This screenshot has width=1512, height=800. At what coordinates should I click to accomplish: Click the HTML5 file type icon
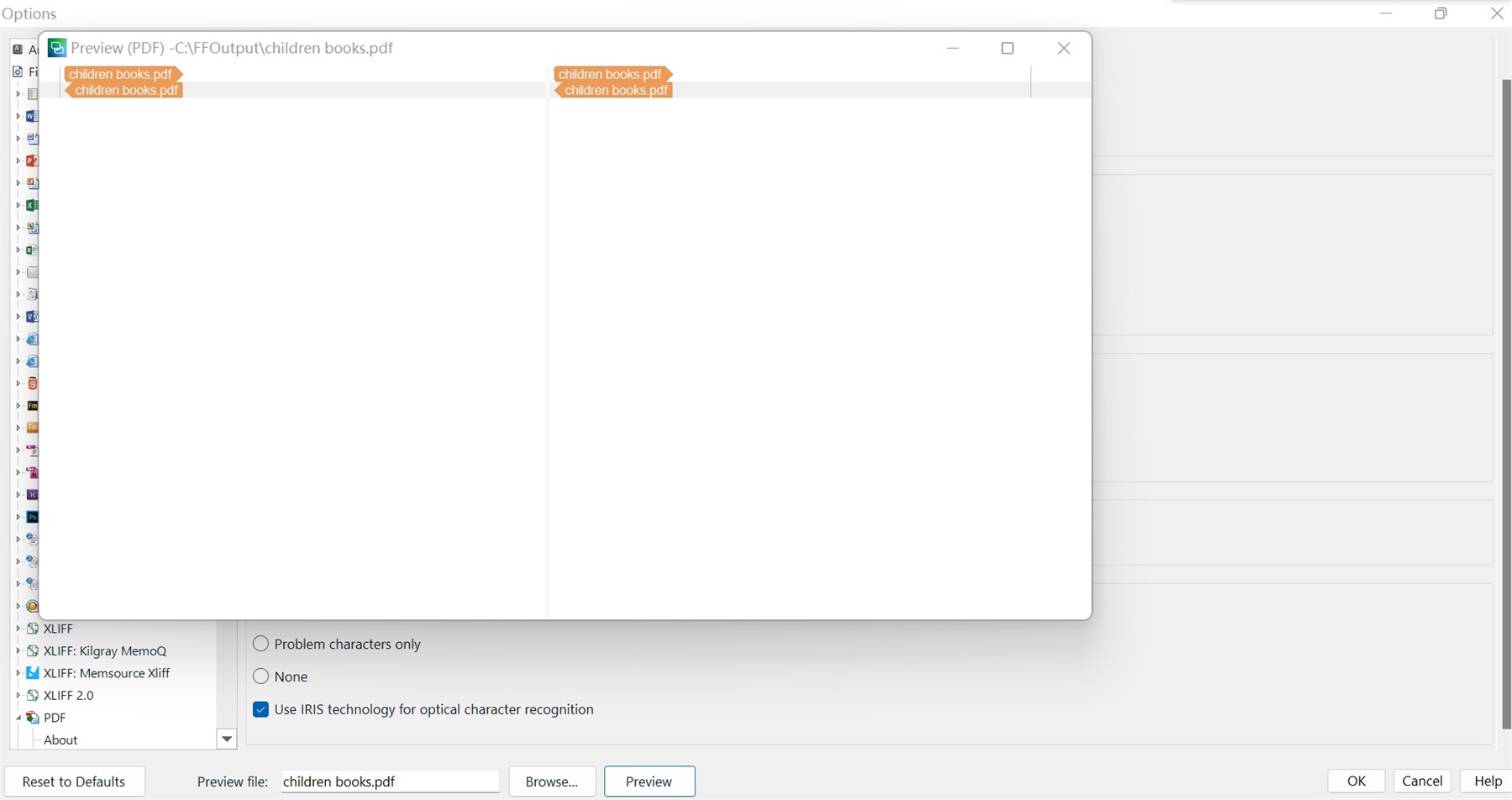[32, 383]
